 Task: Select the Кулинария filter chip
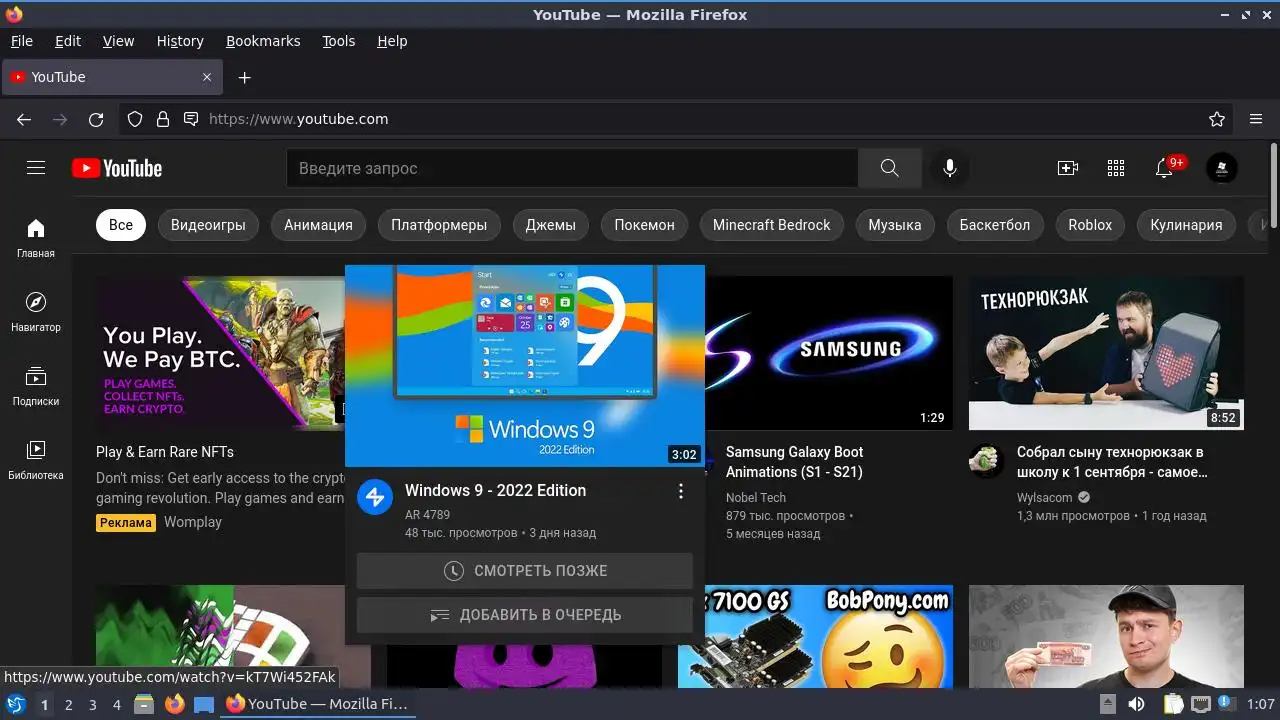click(1186, 225)
